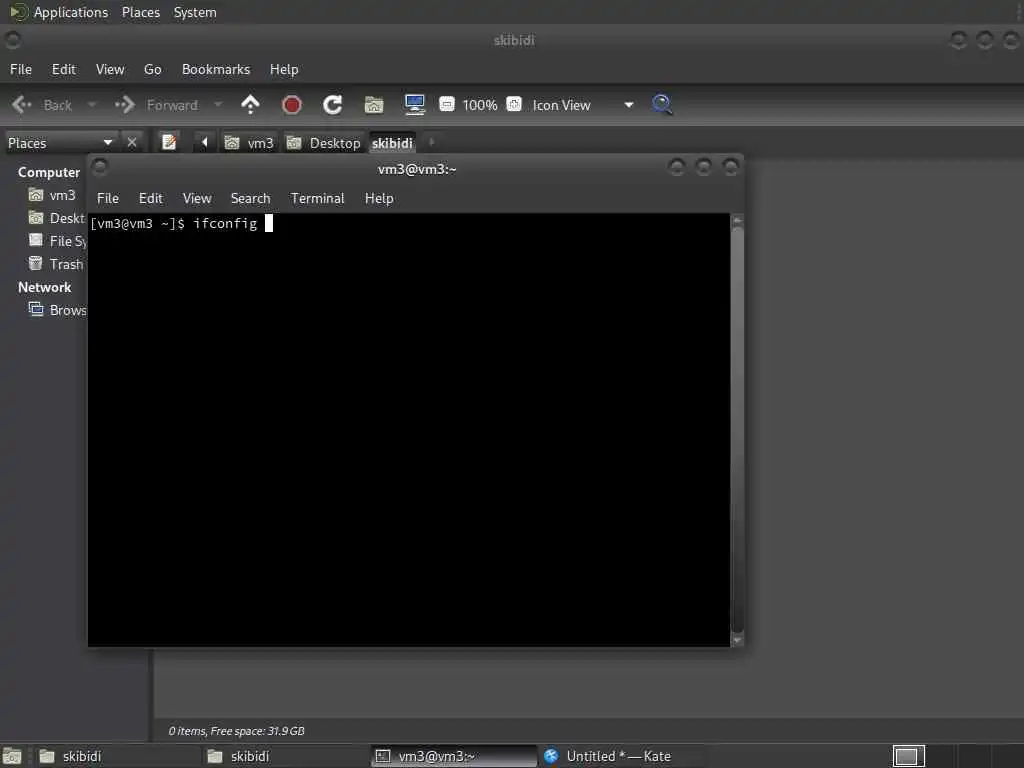Open the Places panel menu
This screenshot has height=768, width=1024.
[140, 12]
